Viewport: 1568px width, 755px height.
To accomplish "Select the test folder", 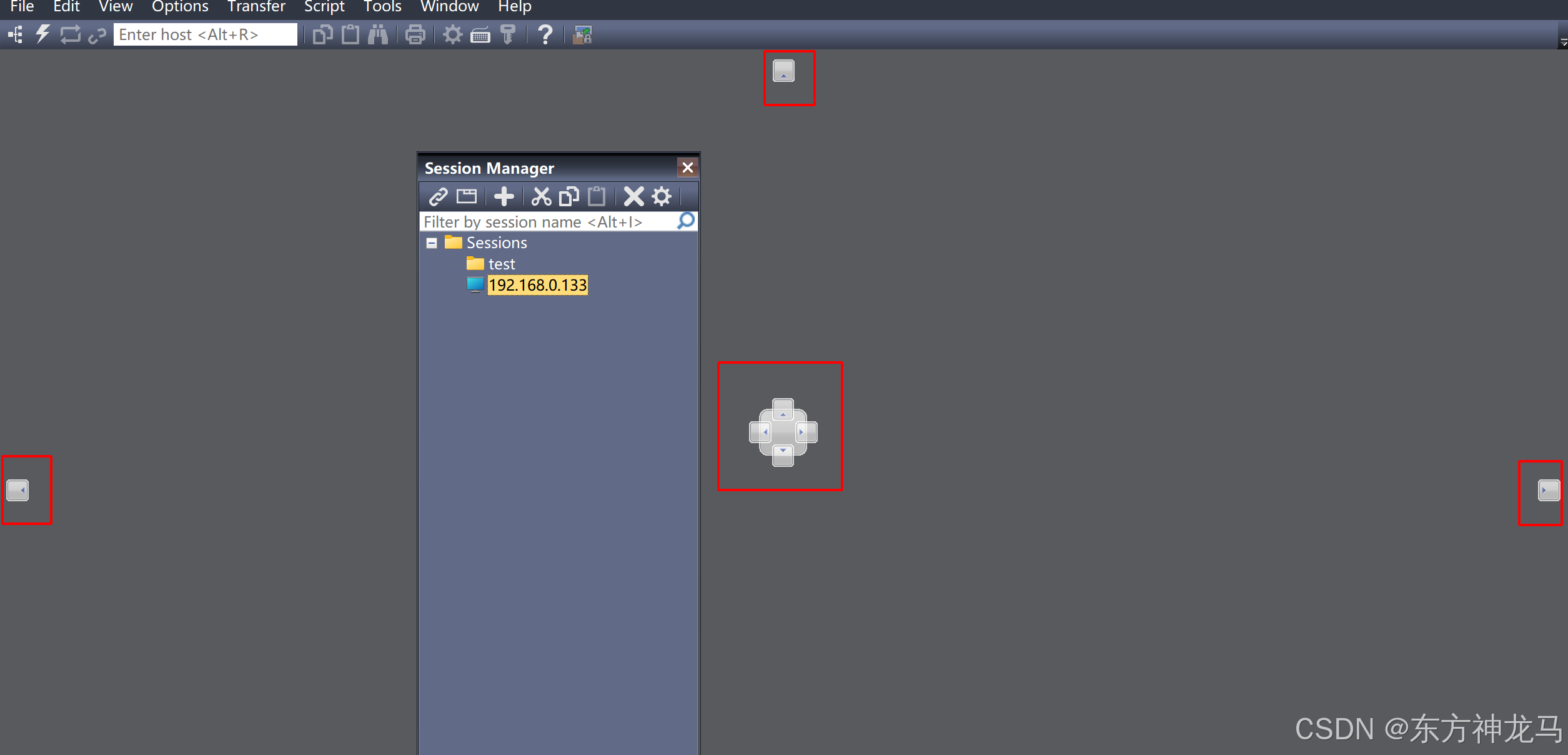I will coord(501,264).
